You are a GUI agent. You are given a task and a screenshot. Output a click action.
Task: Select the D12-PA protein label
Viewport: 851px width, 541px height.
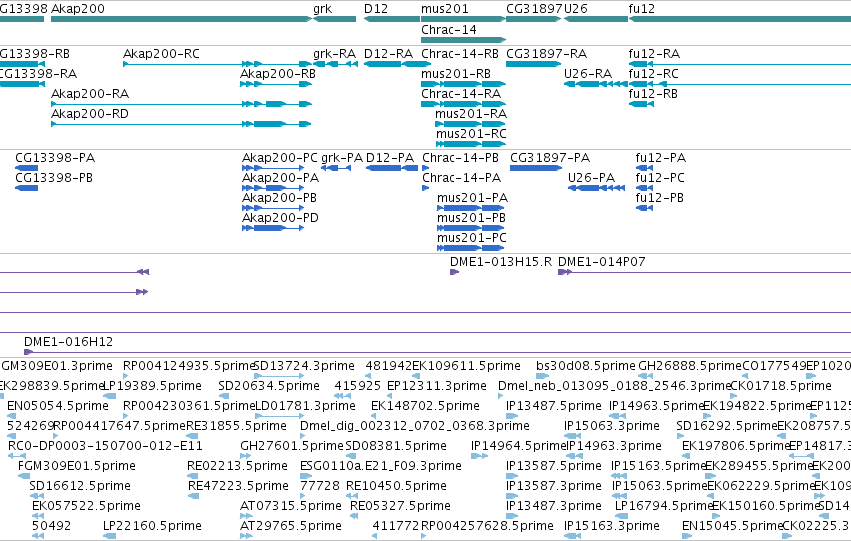coord(390,158)
